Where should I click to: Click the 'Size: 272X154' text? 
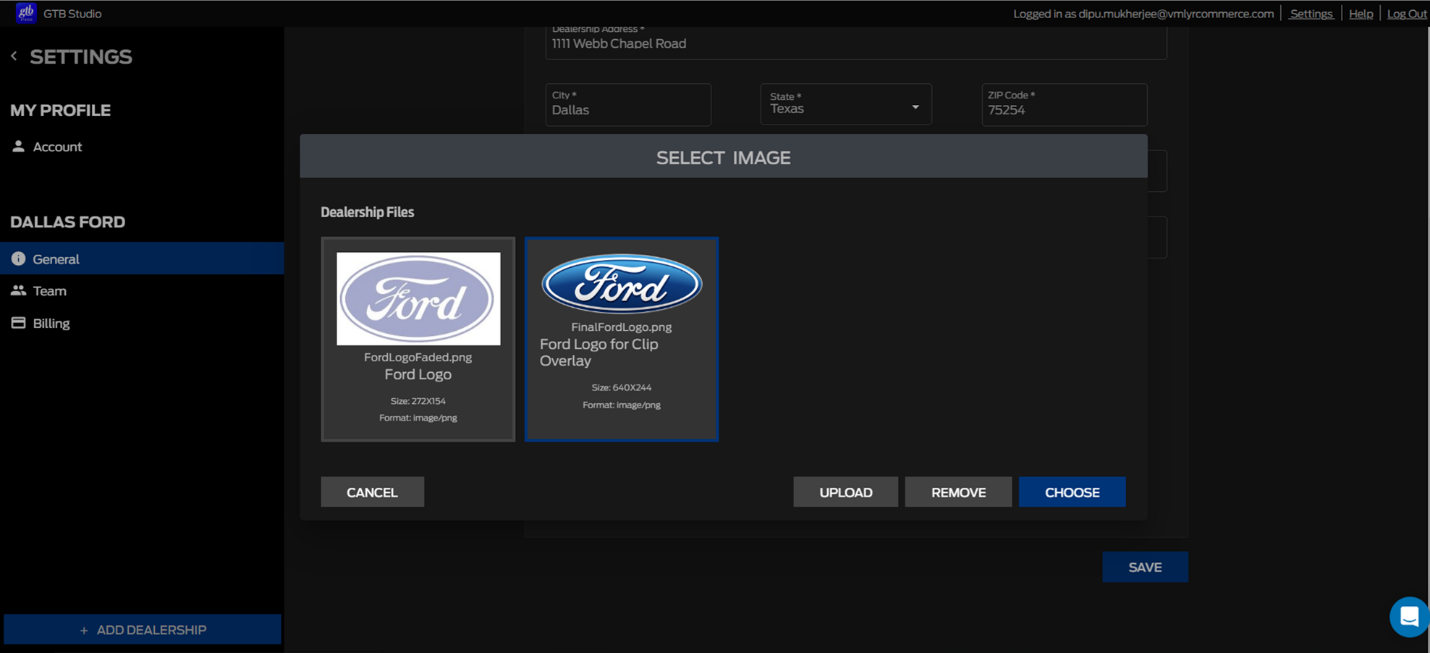point(418,401)
